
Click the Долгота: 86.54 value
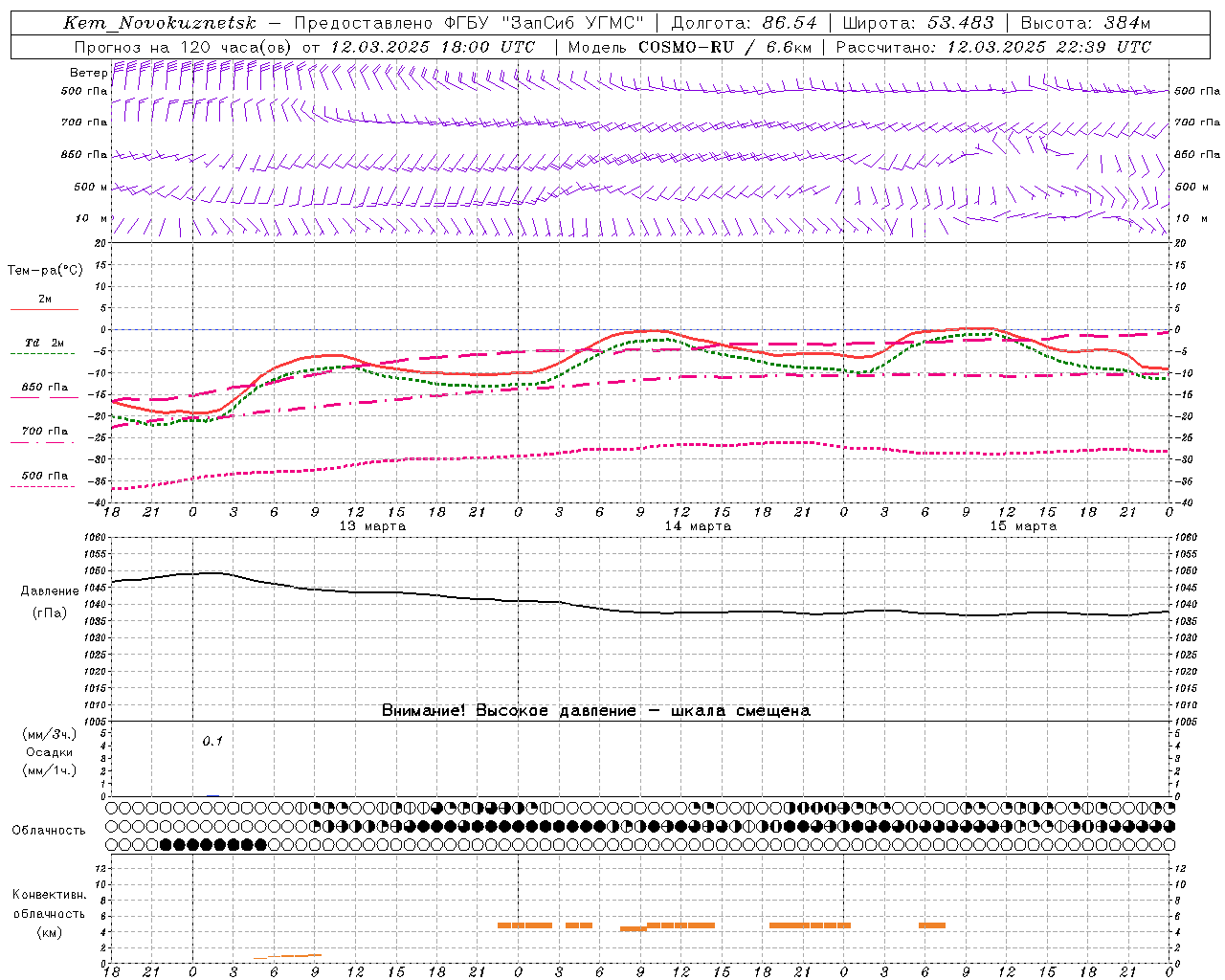[744, 23]
